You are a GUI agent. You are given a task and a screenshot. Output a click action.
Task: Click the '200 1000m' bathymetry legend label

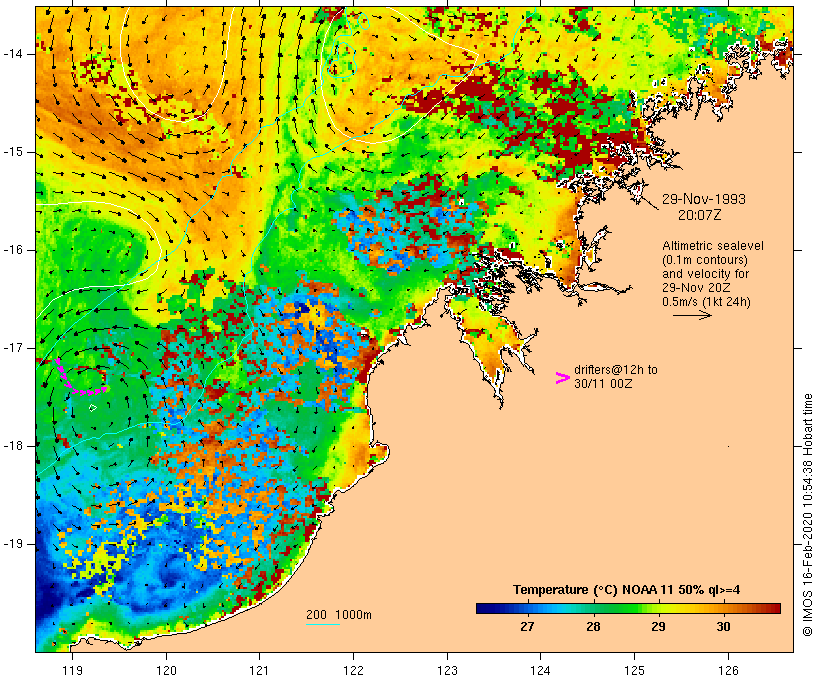339,615
